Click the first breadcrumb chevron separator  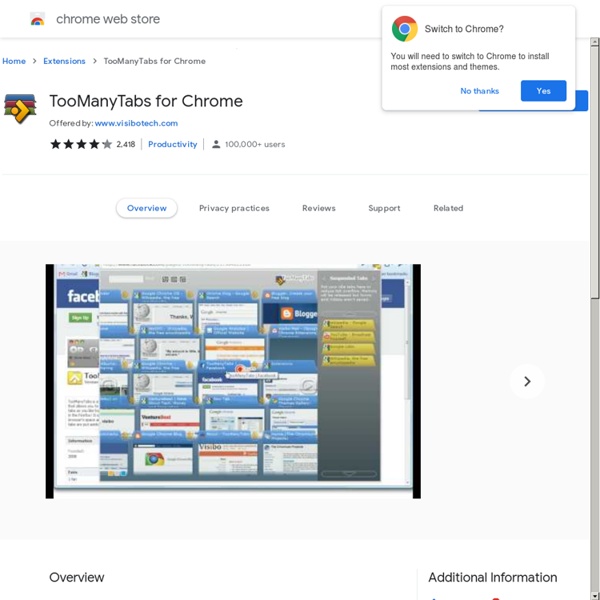(34, 61)
